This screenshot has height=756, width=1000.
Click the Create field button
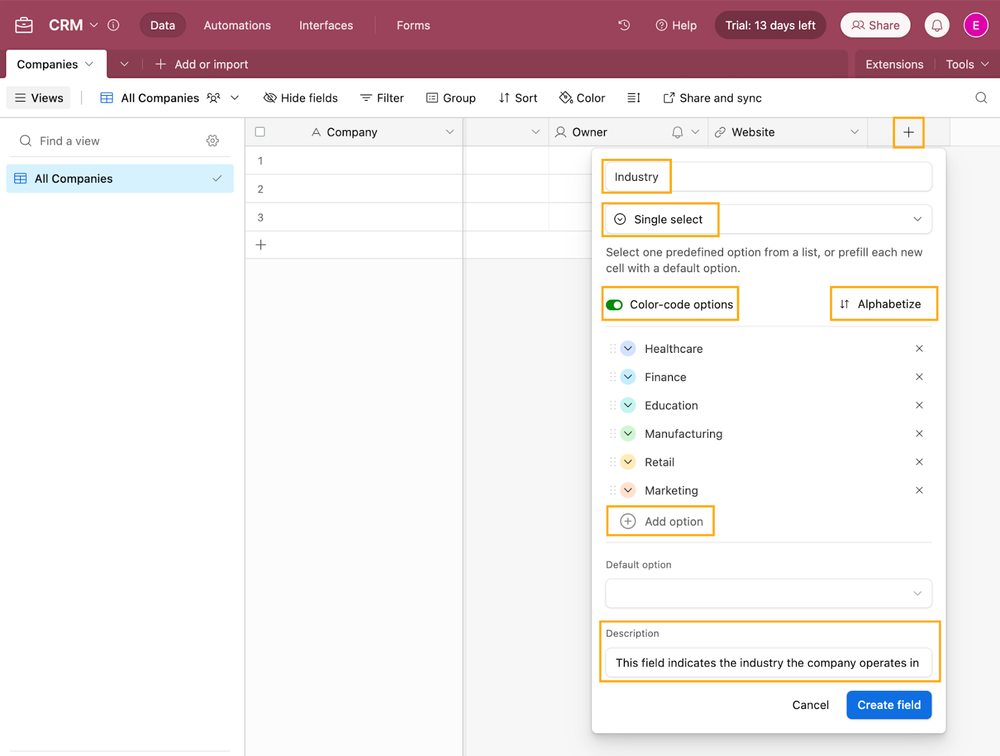point(888,705)
